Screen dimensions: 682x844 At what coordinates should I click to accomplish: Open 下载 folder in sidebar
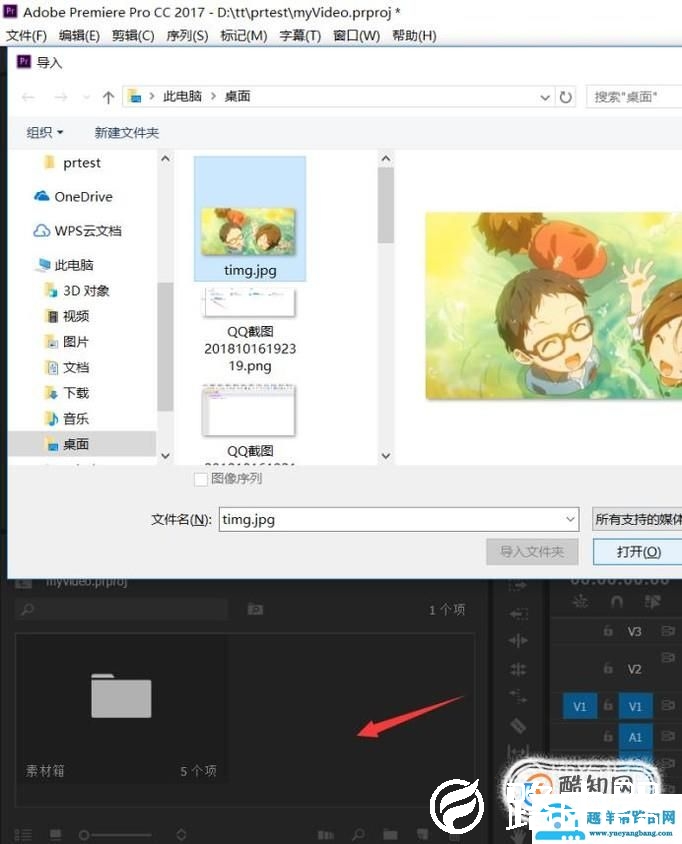coord(67,393)
